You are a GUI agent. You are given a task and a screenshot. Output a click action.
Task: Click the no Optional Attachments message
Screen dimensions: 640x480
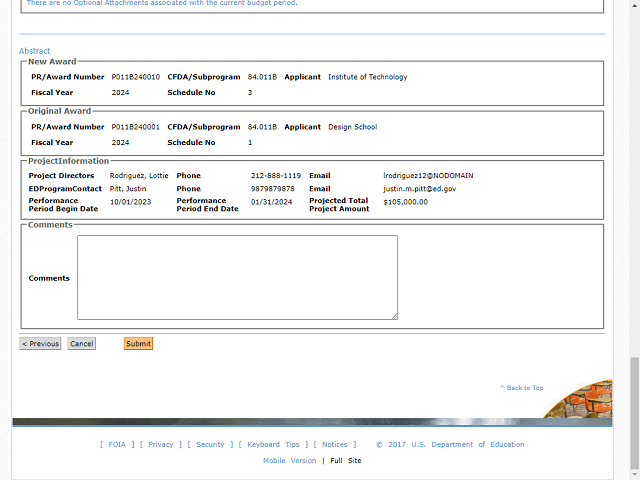click(162, 3)
